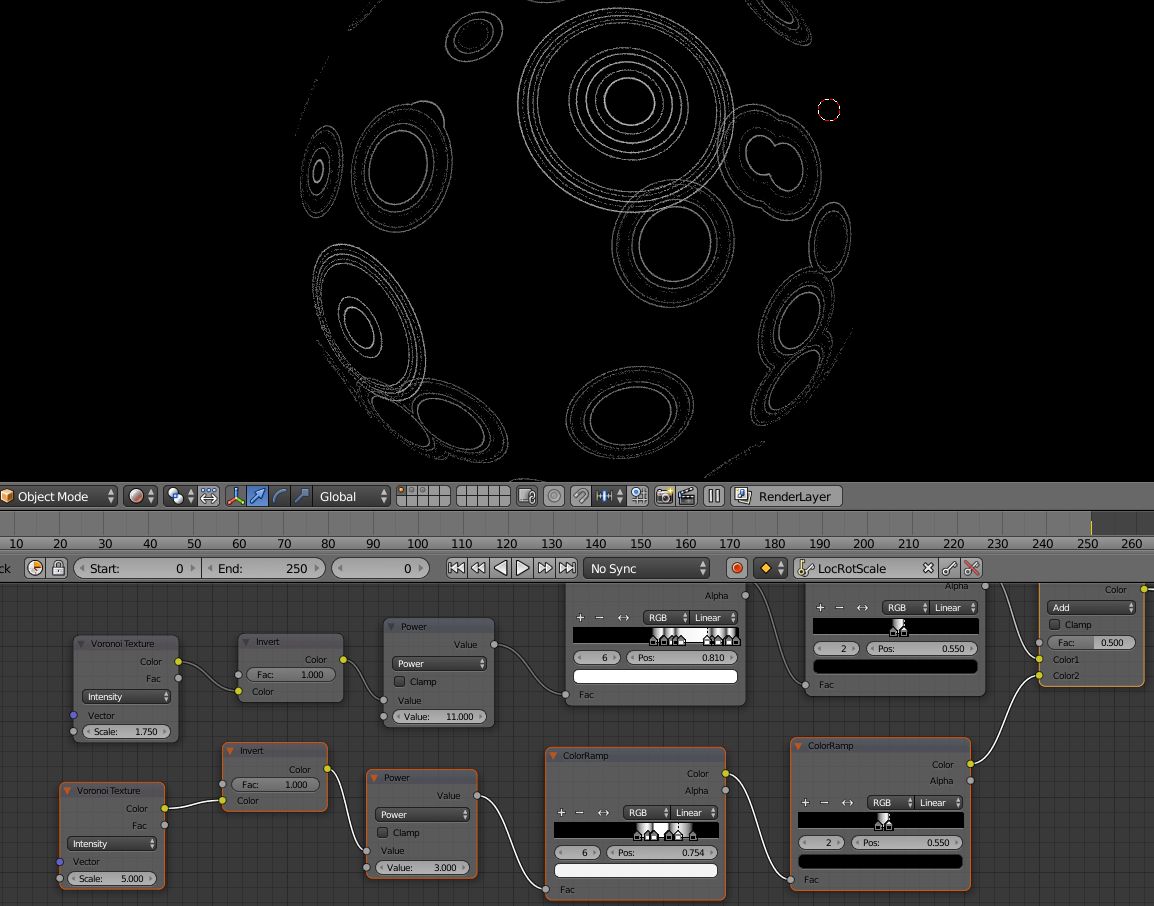
Task: Click the delete keyframes key icon
Action: point(971,568)
